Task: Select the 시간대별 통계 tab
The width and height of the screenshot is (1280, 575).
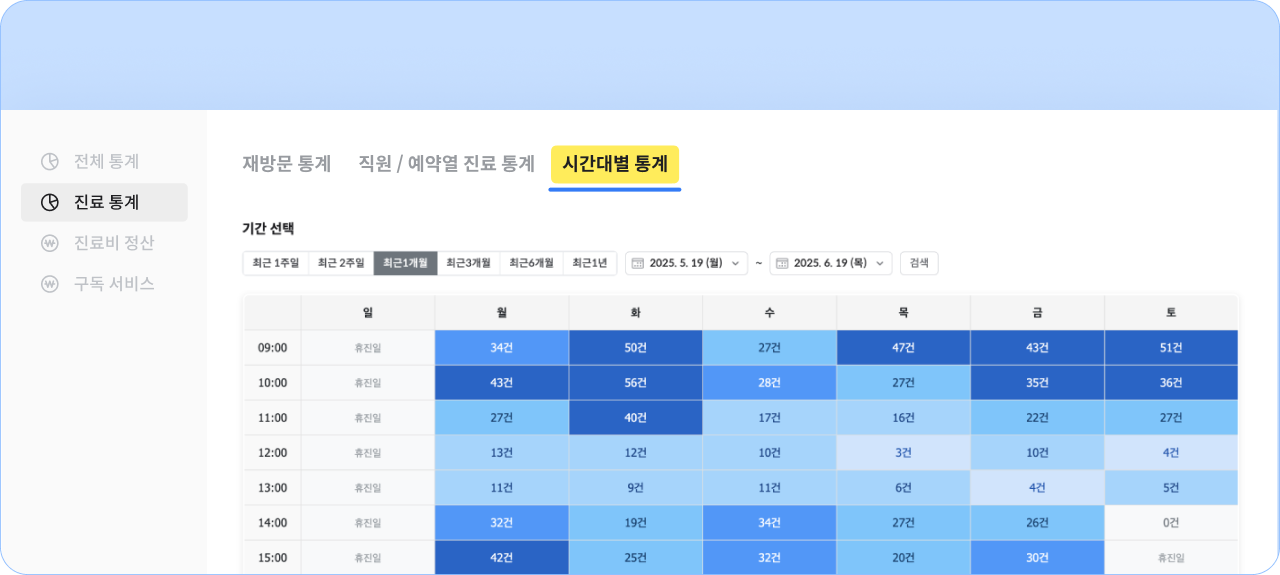Action: tap(615, 164)
